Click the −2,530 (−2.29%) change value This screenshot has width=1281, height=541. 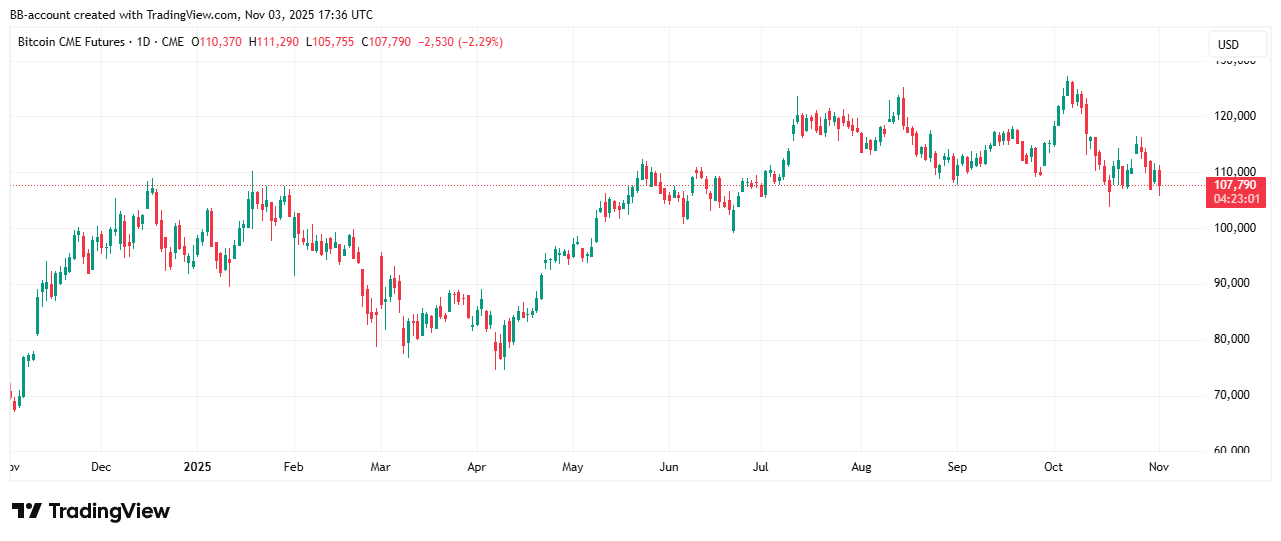coord(462,42)
